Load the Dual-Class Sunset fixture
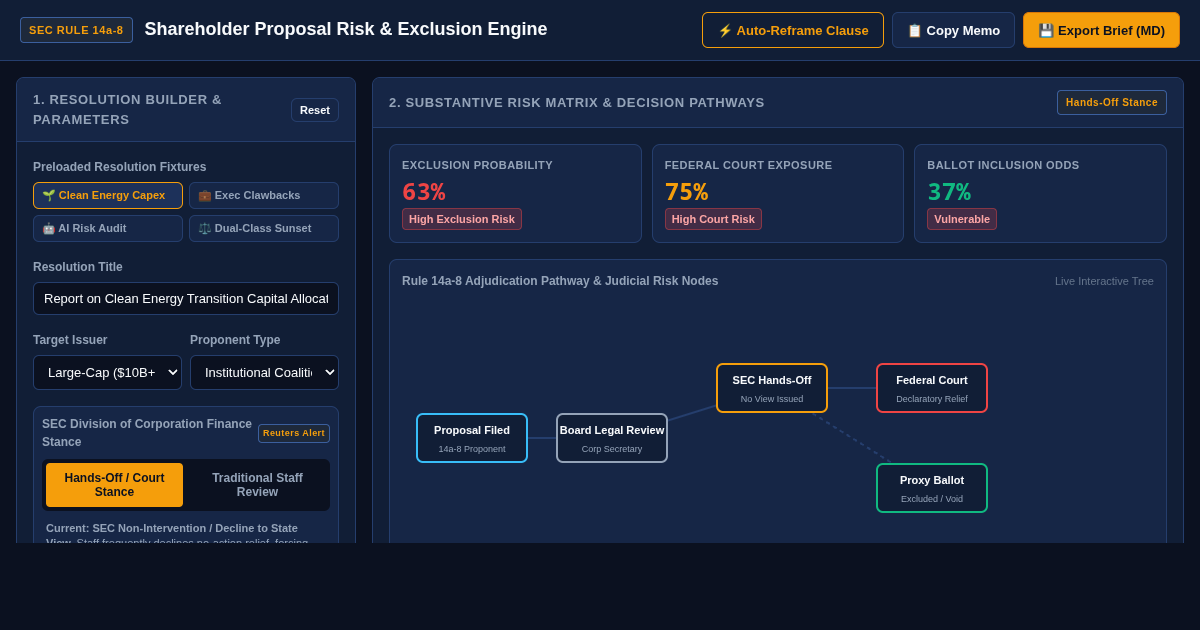Image resolution: width=1200 pixels, height=630 pixels. coord(264,229)
